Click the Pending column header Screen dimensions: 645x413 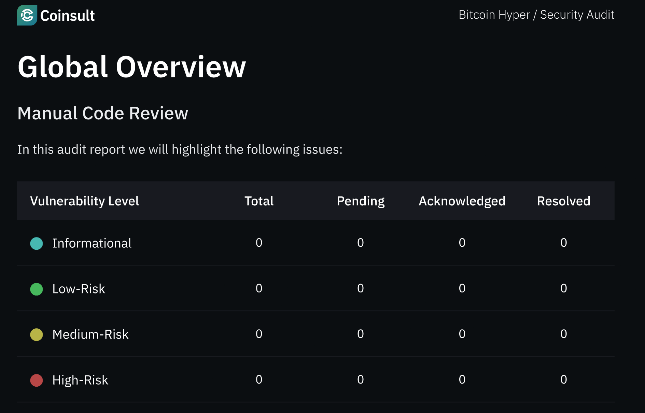point(361,201)
